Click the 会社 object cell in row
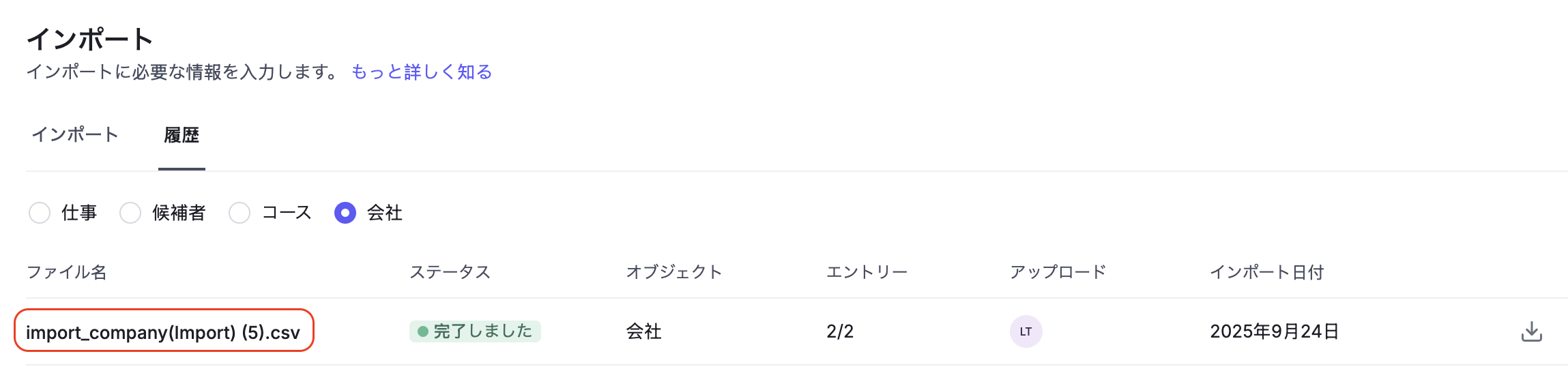Image resolution: width=1568 pixels, height=371 pixels. [x=643, y=331]
